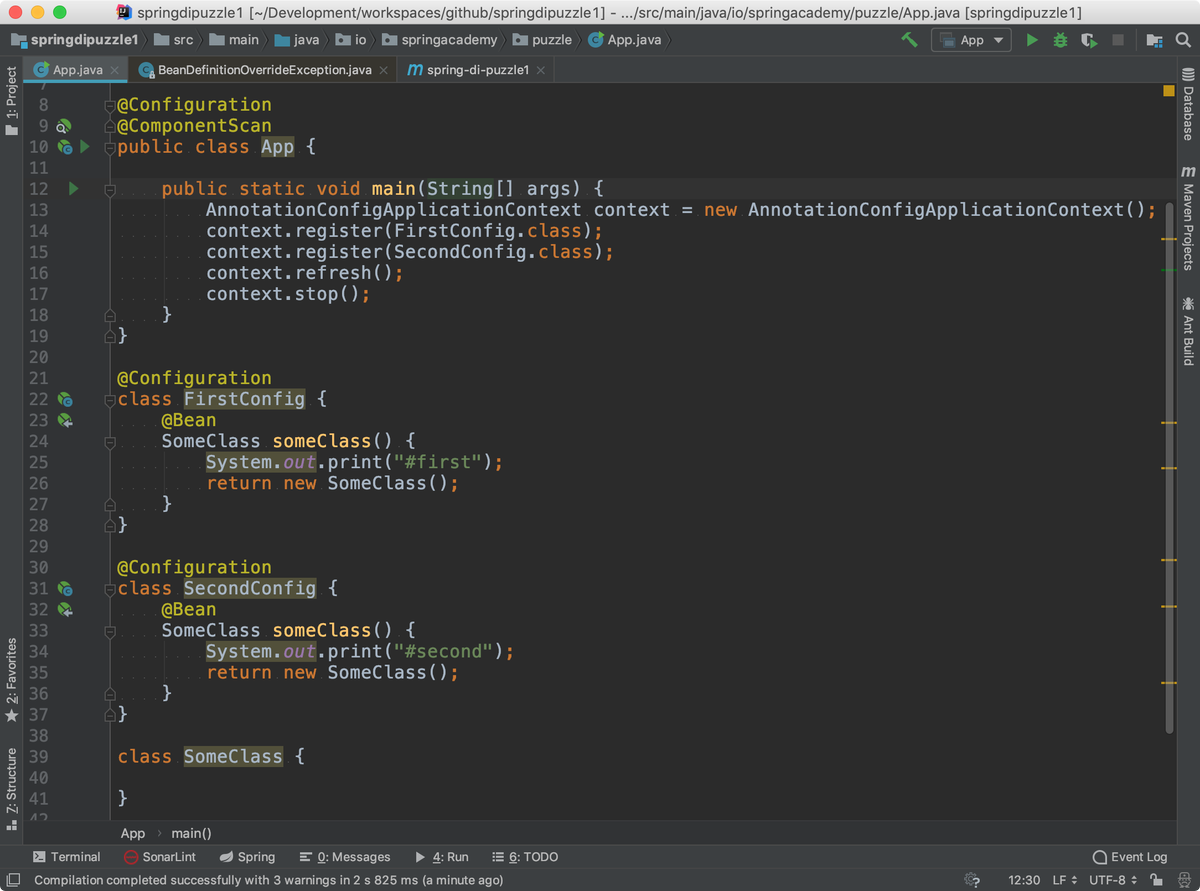Open the Maven Projects tool window
Viewport: 1200px width, 891px height.
click(x=1188, y=218)
